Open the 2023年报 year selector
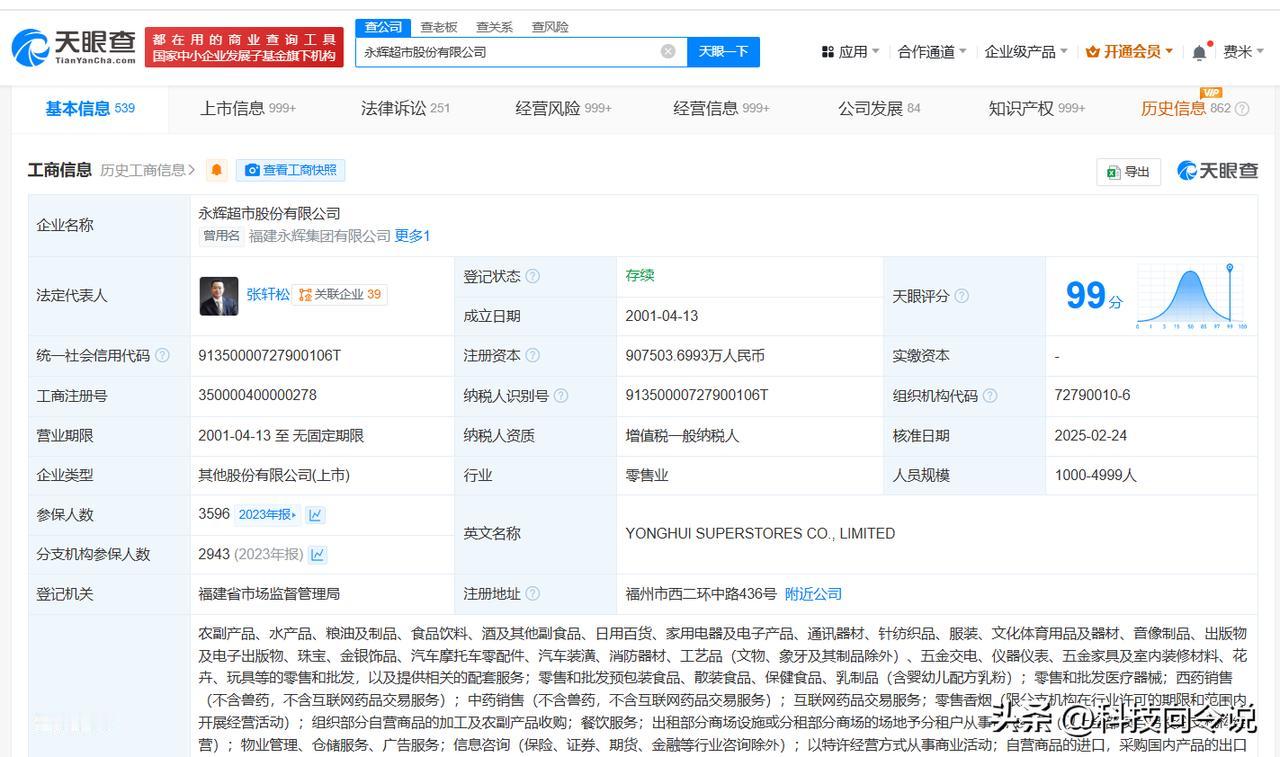This screenshot has width=1280, height=757. 267,514
